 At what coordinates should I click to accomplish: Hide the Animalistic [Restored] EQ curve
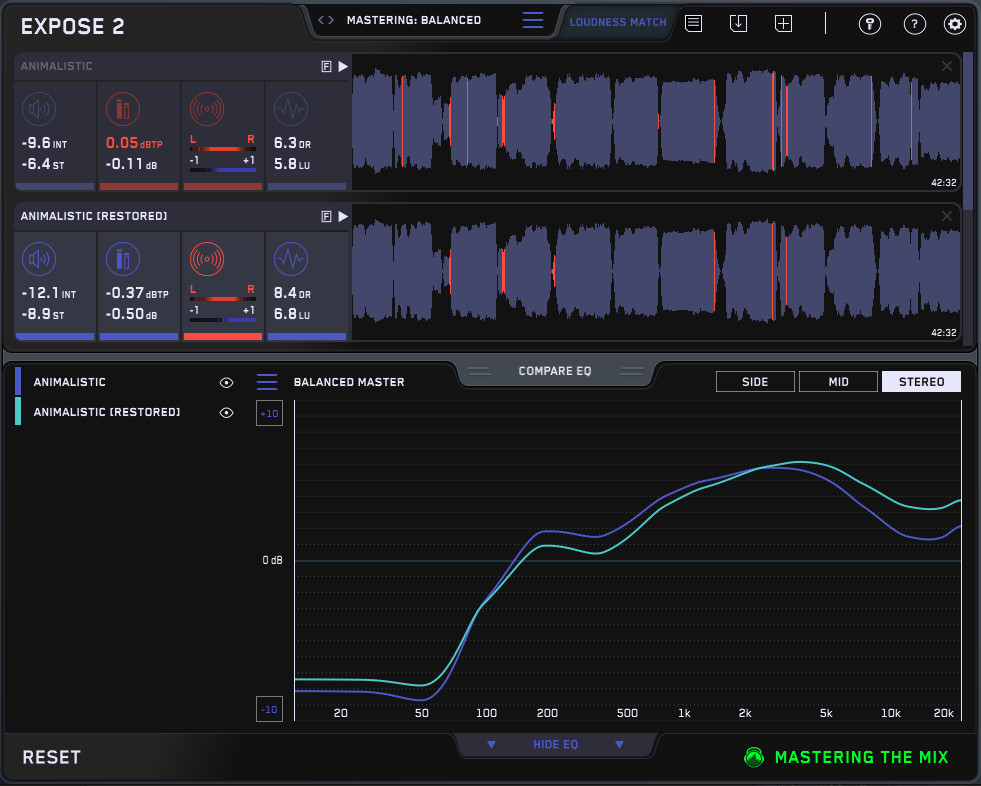pyautogui.click(x=227, y=412)
